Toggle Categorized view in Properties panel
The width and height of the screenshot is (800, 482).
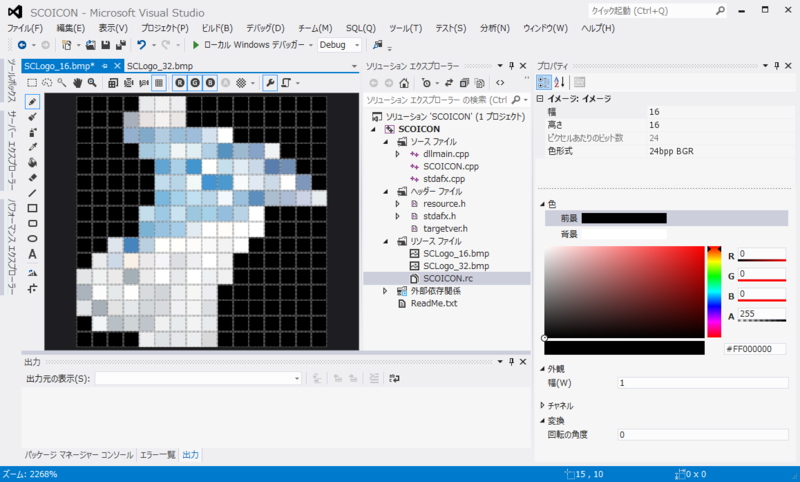point(543,82)
